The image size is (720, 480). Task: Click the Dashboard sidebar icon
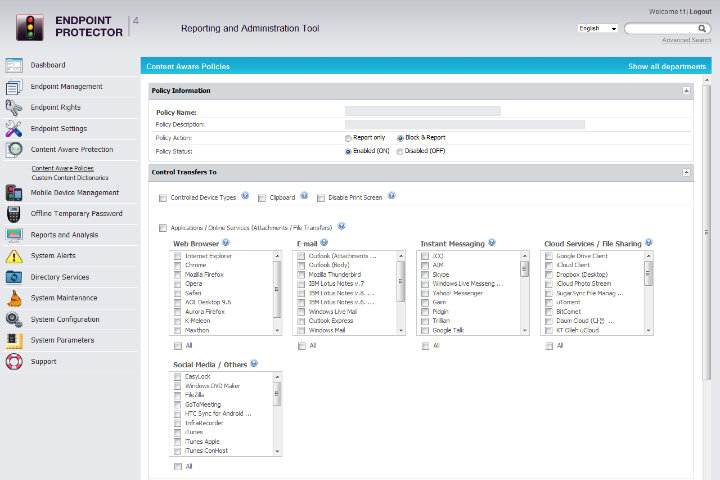tap(14, 66)
